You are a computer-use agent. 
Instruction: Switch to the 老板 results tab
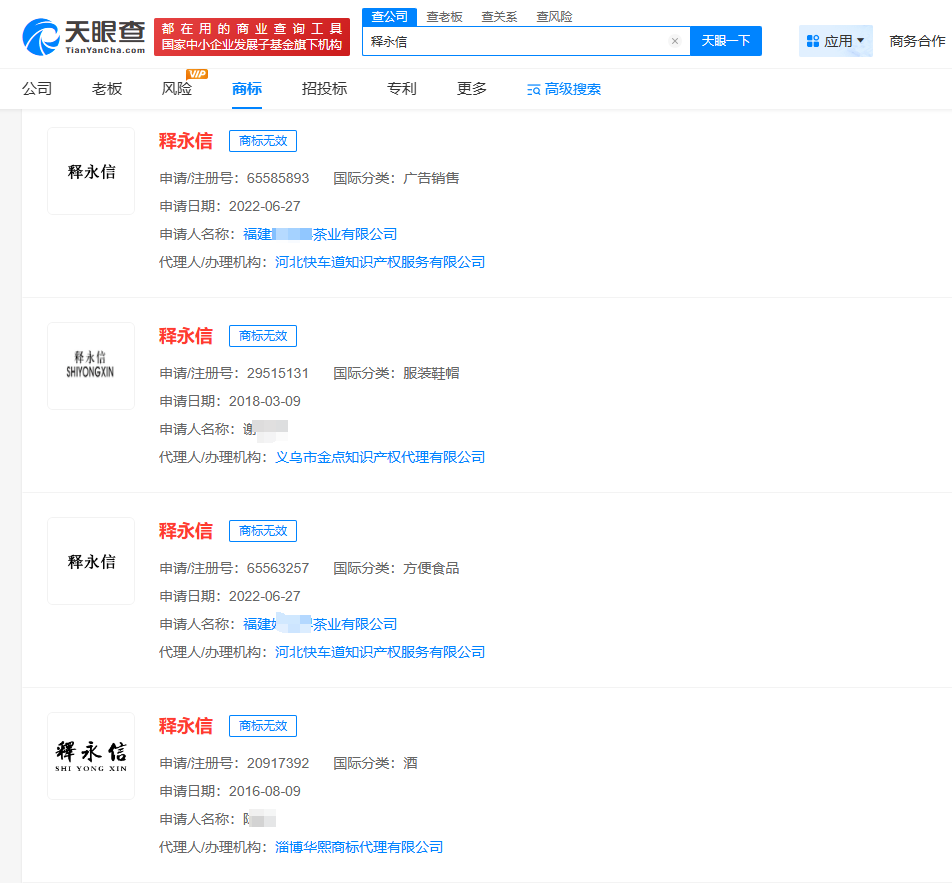(107, 89)
